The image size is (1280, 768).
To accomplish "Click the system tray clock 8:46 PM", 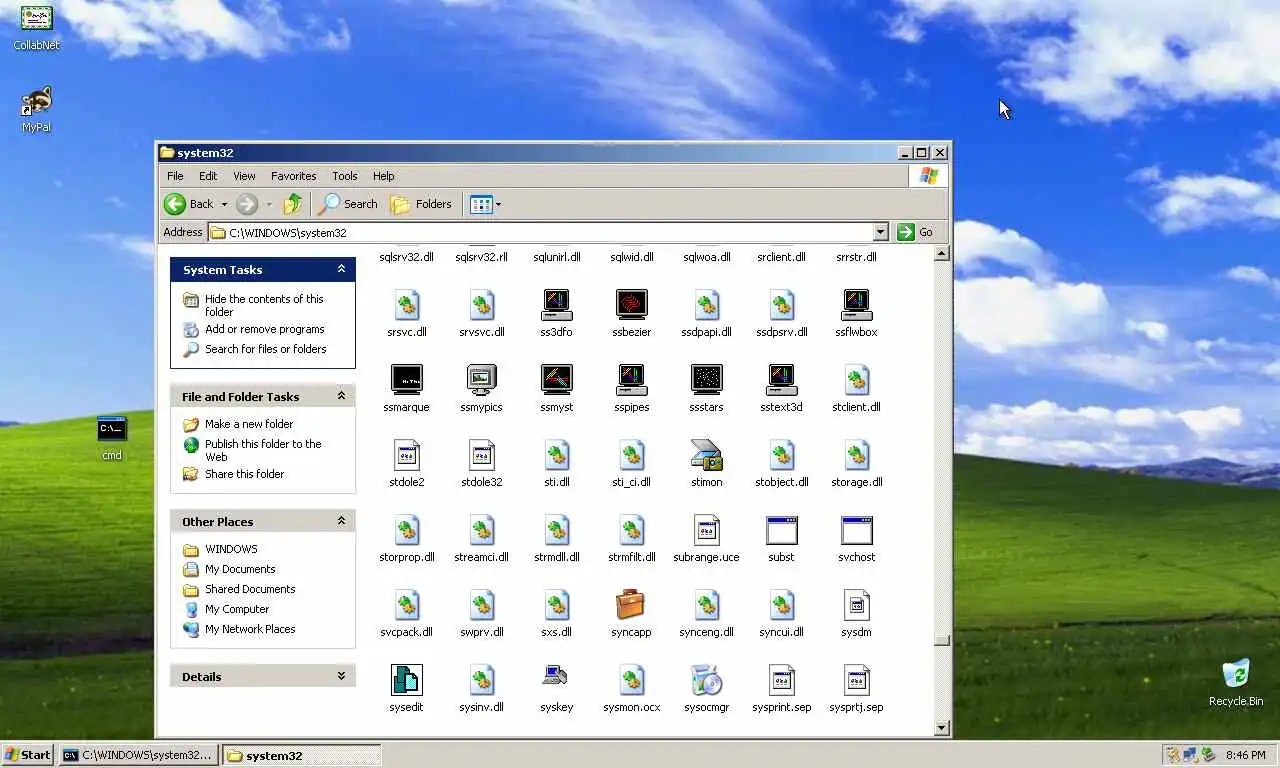I will pos(1245,755).
